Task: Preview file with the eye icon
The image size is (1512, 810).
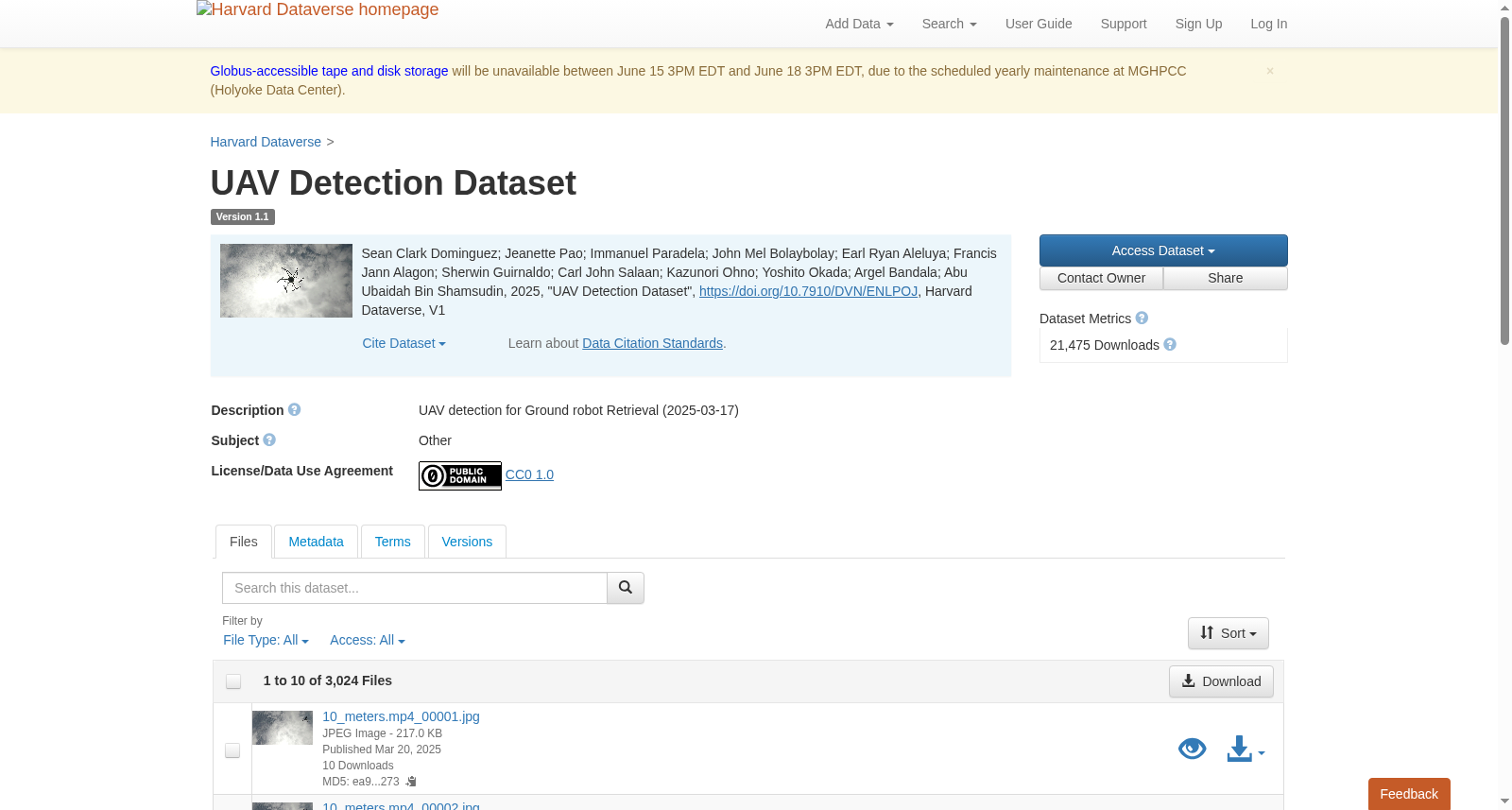Action: [x=1193, y=750]
